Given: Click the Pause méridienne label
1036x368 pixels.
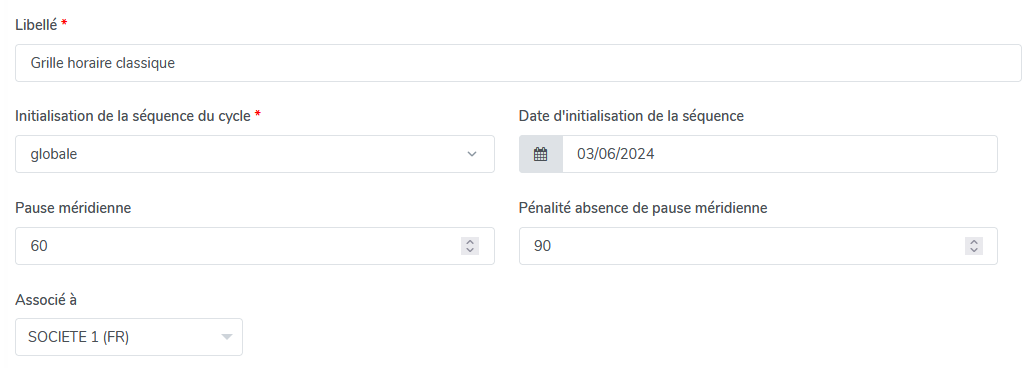Looking at the screenshot, I should coord(73,208).
